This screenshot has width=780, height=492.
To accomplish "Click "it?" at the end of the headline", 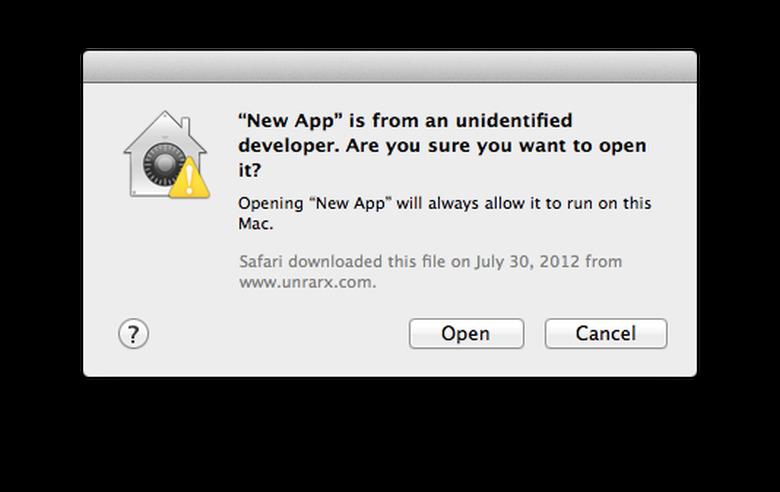I will (249, 170).
